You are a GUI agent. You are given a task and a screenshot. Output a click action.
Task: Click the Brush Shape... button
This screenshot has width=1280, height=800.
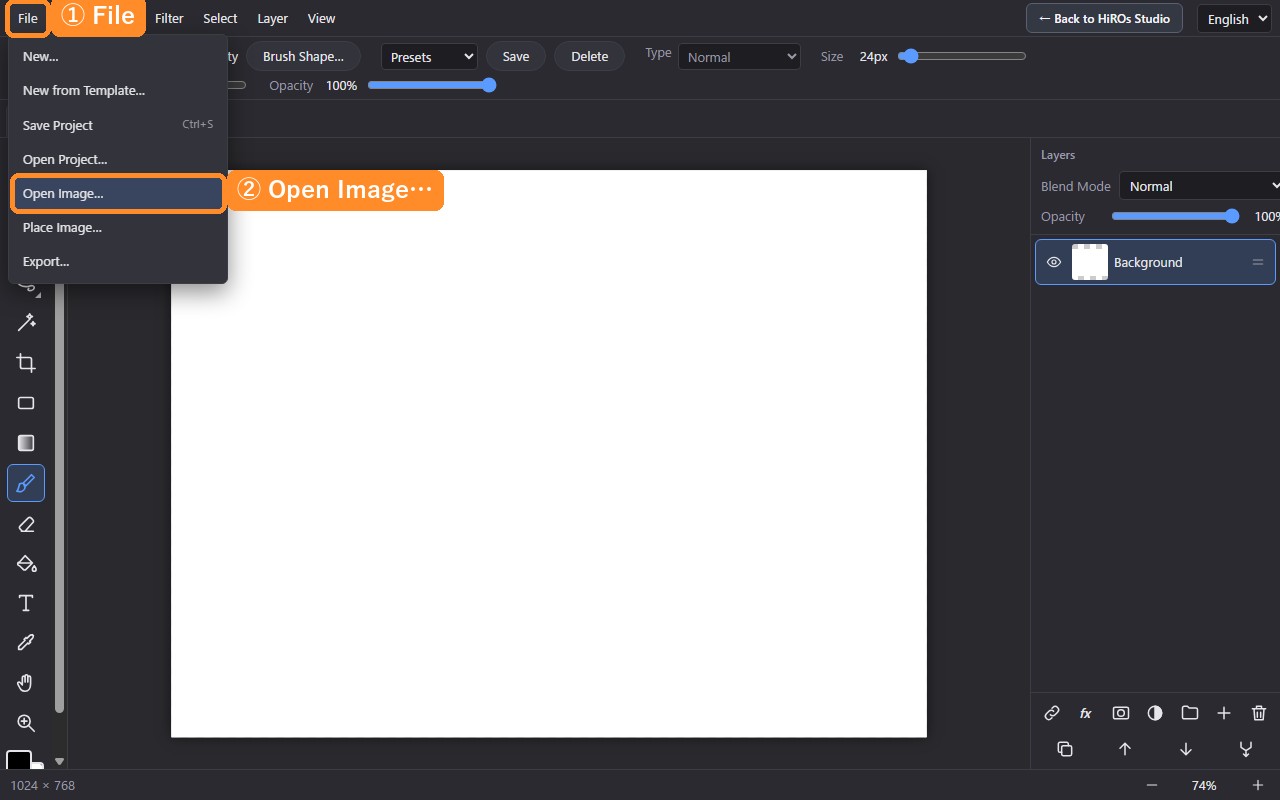pos(303,57)
